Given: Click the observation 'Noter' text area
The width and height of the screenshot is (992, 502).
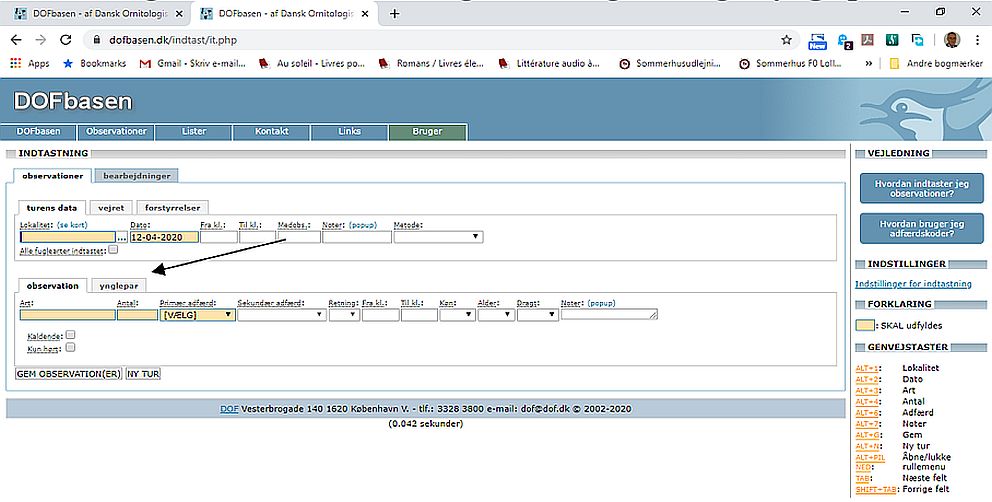Looking at the screenshot, I should point(609,314).
